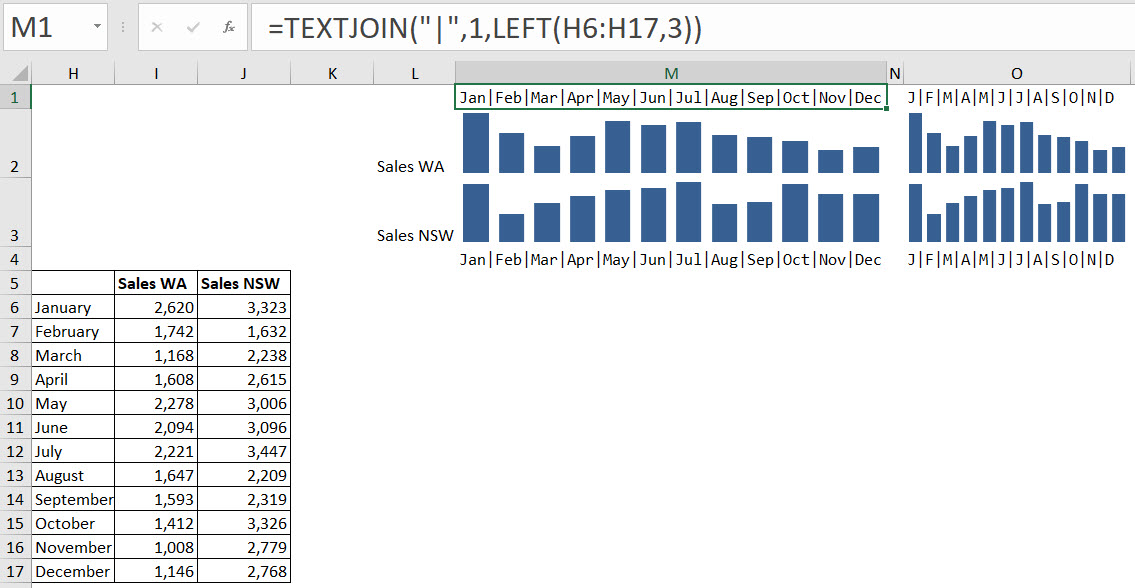Click the December sales WA value 1,146
Viewport: 1135px width, 588px height.
pos(156,572)
